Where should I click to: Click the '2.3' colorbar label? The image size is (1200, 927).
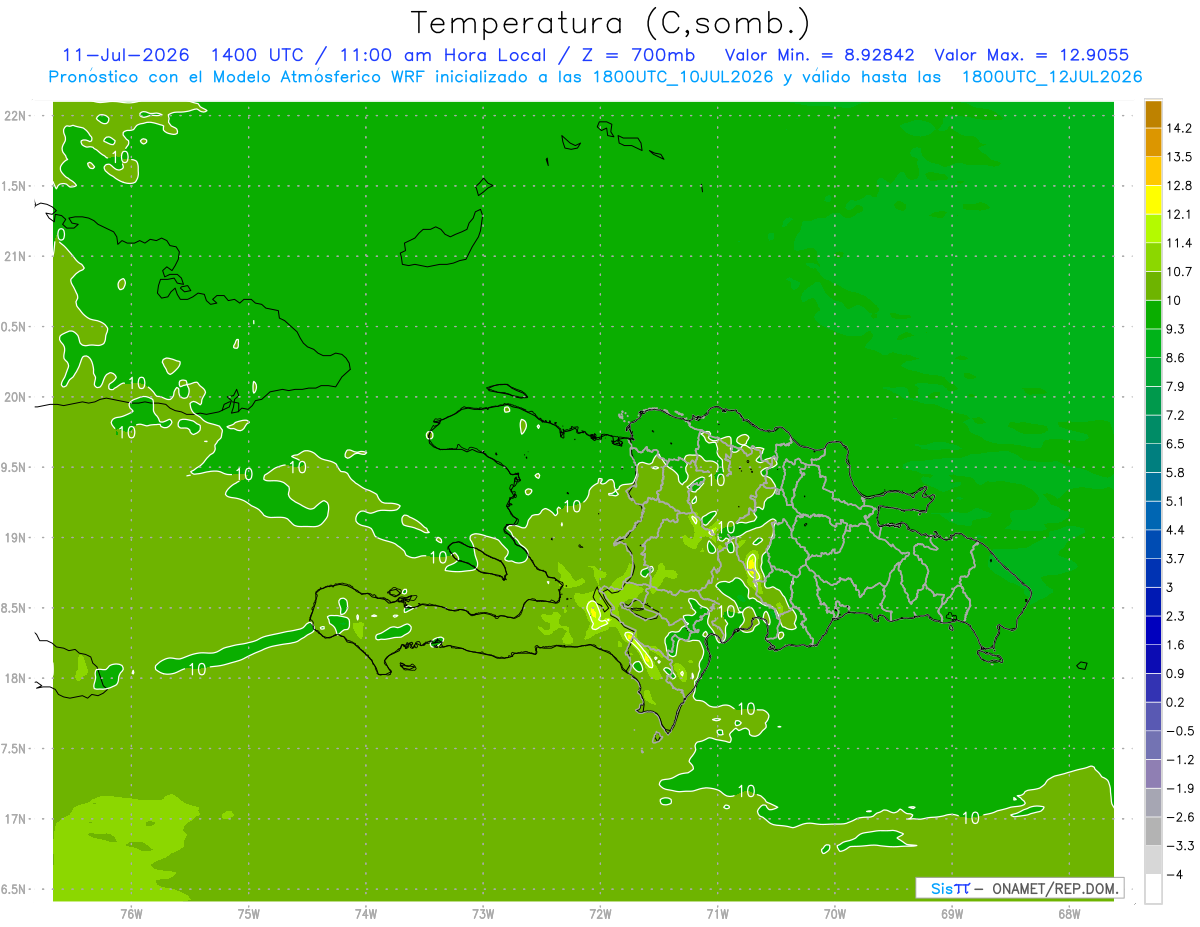1176,615
